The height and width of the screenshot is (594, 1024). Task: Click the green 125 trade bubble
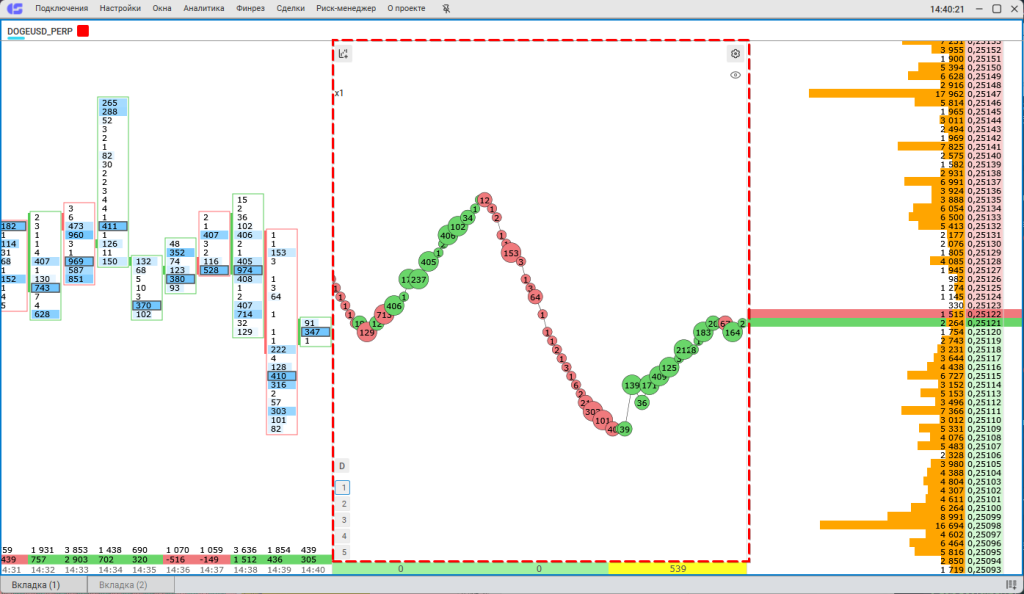pyautogui.click(x=669, y=367)
